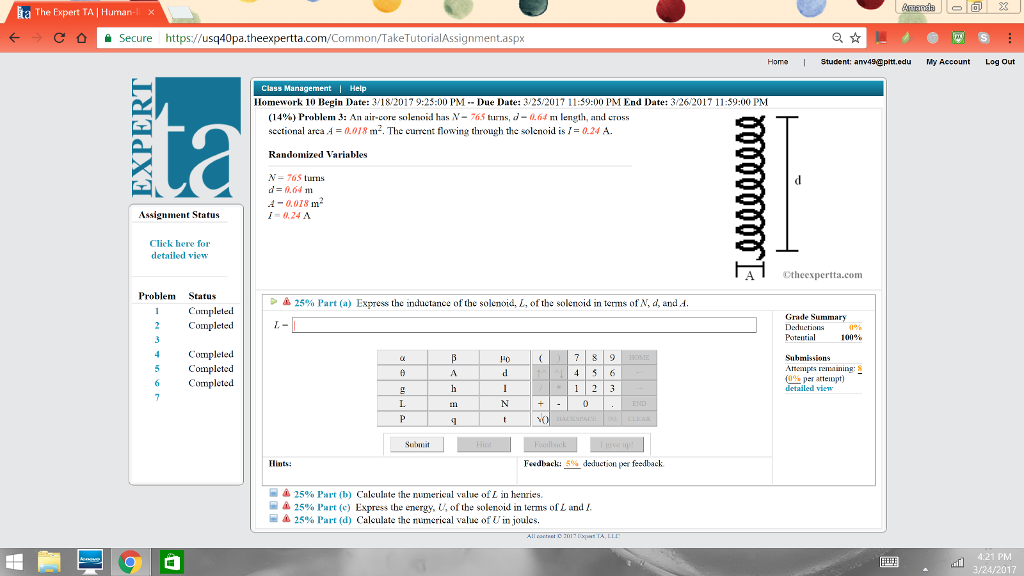Click the L answer input field
This screenshot has width=1024, height=576.
click(x=523, y=325)
